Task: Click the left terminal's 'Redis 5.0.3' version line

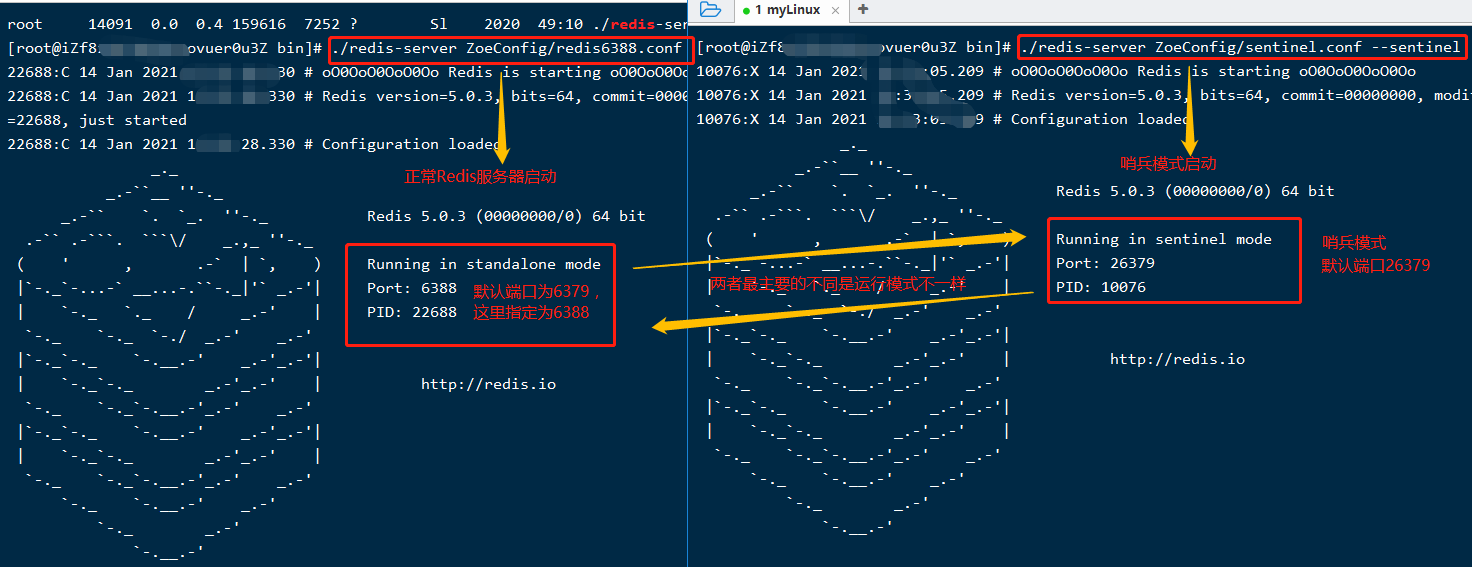Action: (x=506, y=216)
